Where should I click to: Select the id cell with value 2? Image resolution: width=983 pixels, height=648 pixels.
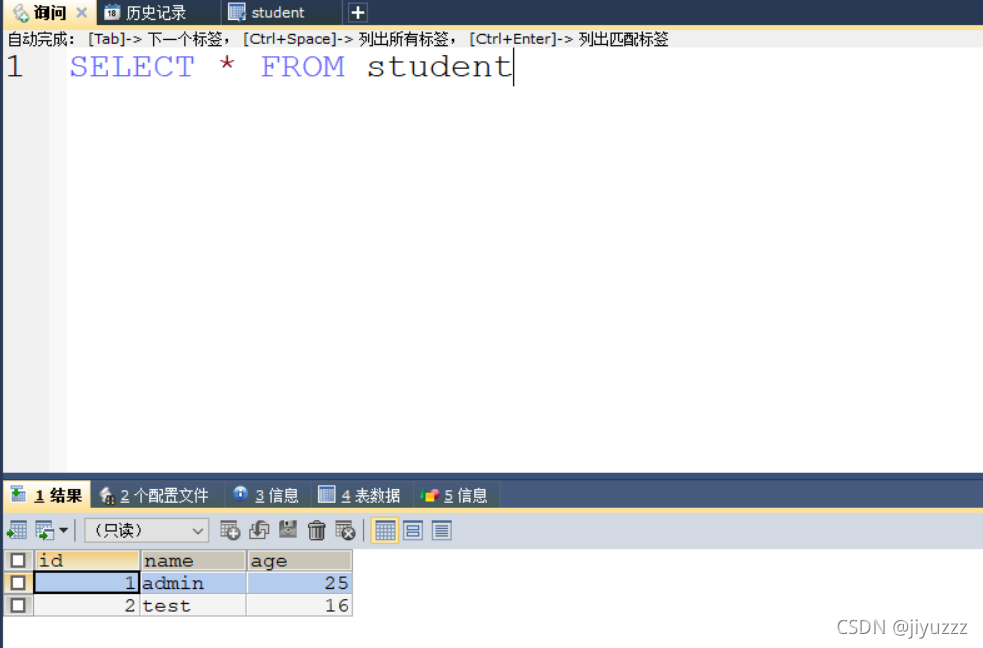click(x=87, y=605)
